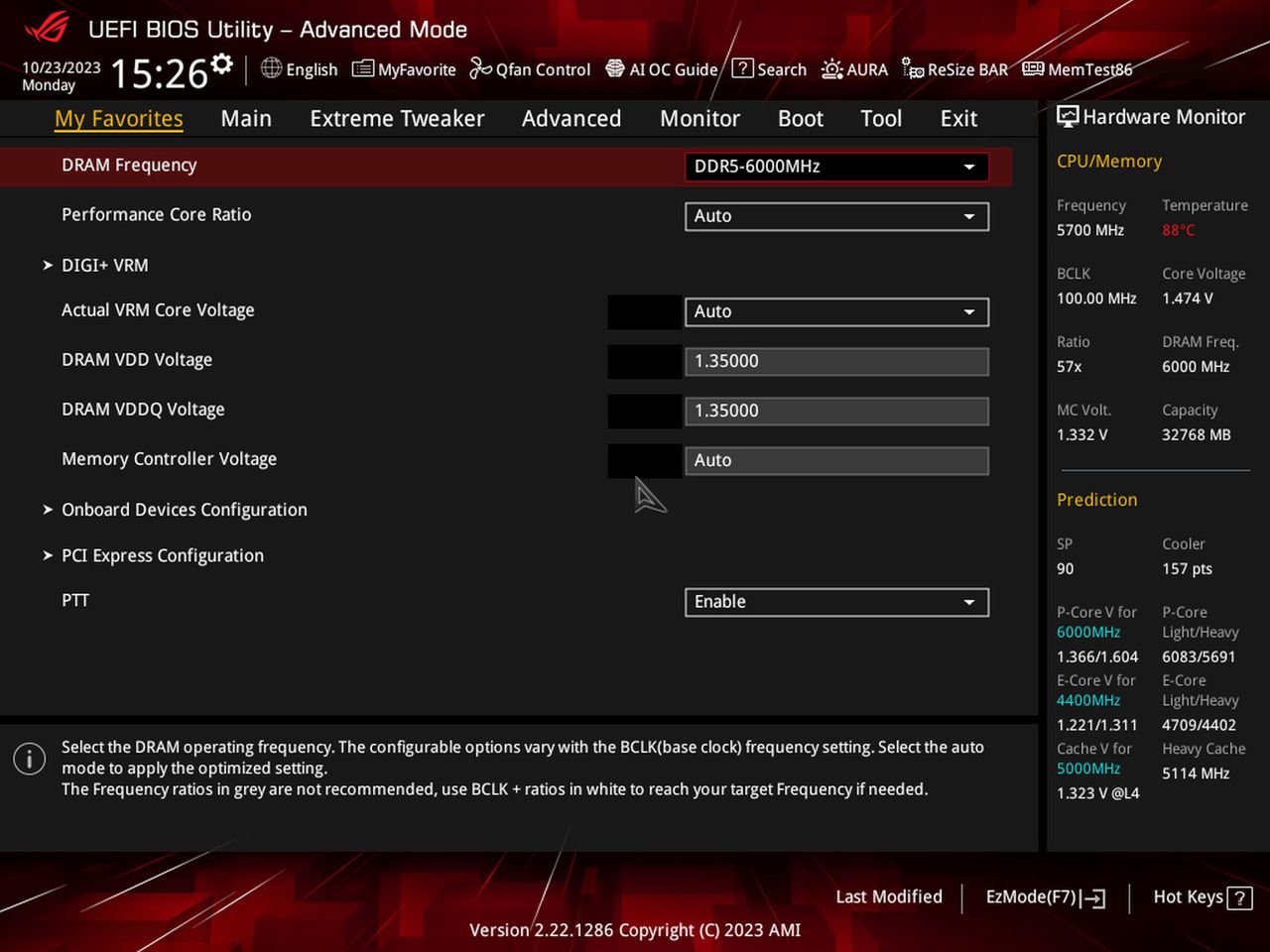Click the Hardware Monitor display icon
1270x952 pixels.
coord(1068,116)
